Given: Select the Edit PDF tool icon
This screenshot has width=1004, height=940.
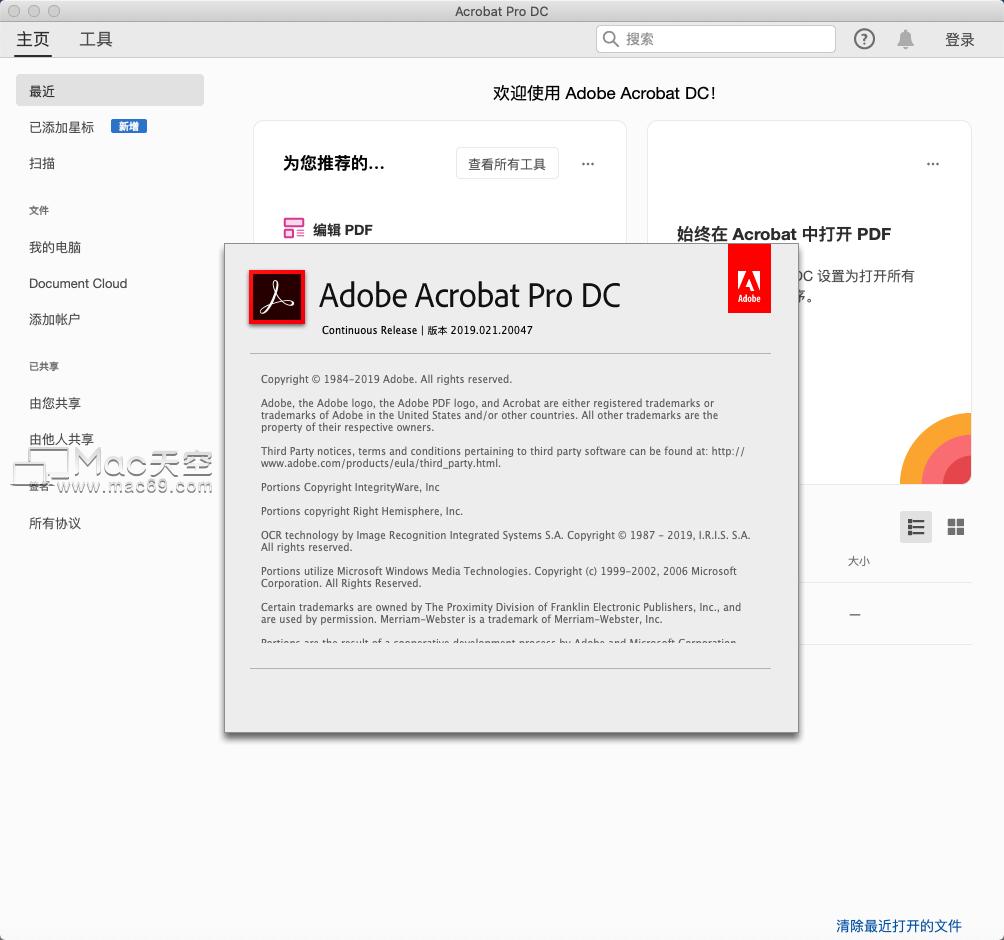Looking at the screenshot, I should pos(294,228).
